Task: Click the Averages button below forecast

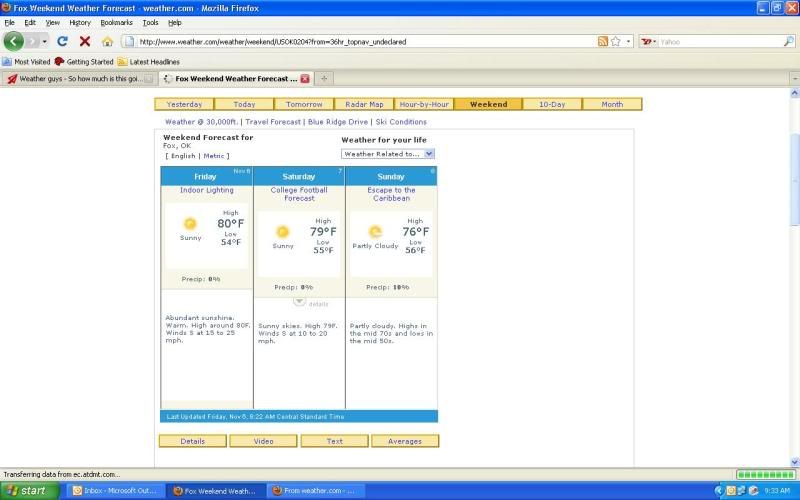Action: pyautogui.click(x=405, y=441)
